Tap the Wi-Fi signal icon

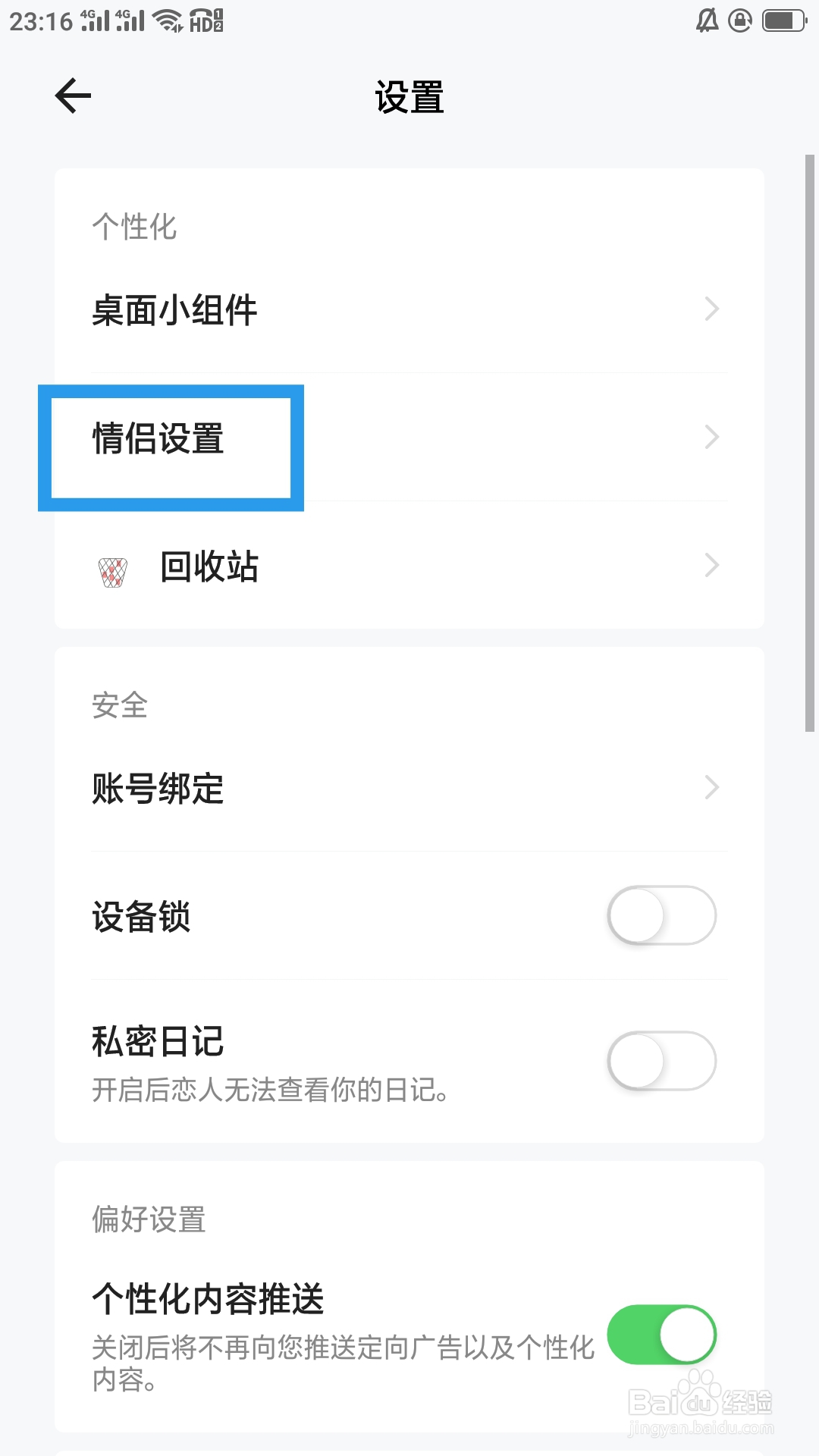pos(168,21)
